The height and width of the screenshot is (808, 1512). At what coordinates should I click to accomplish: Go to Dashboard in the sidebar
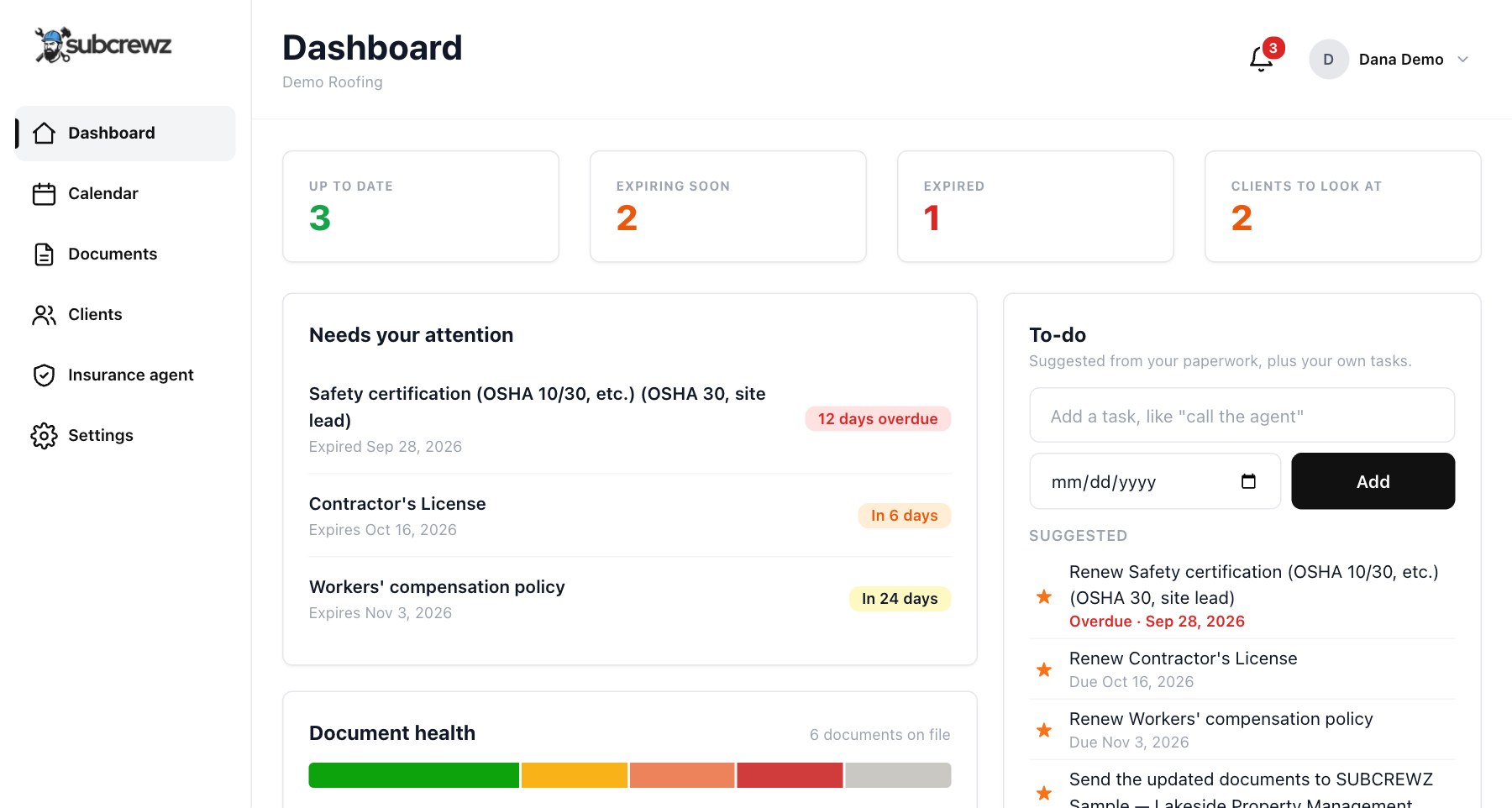pyautogui.click(x=125, y=134)
